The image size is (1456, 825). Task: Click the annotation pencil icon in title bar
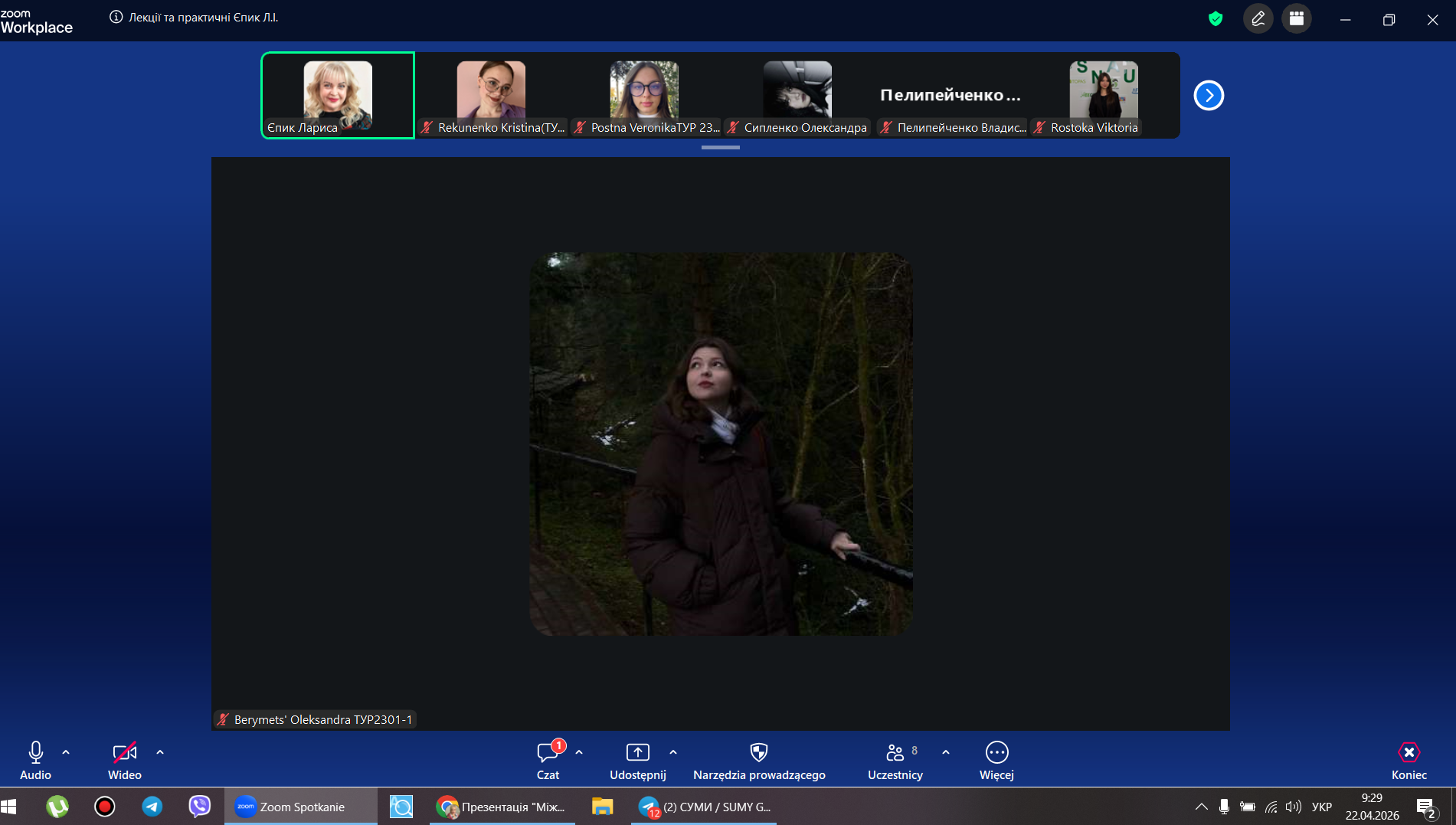[x=1258, y=19]
